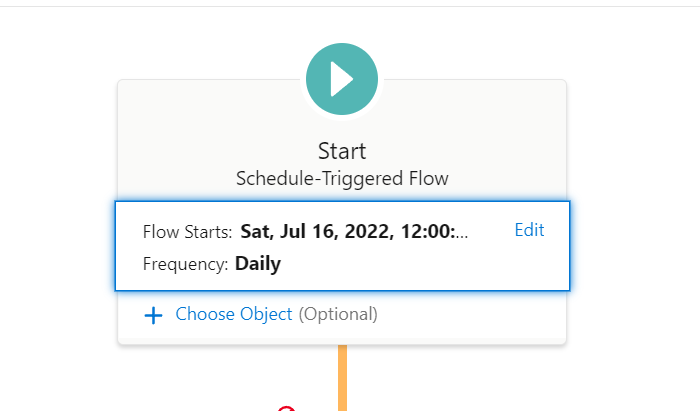Click the teal Start play icon

(342, 79)
